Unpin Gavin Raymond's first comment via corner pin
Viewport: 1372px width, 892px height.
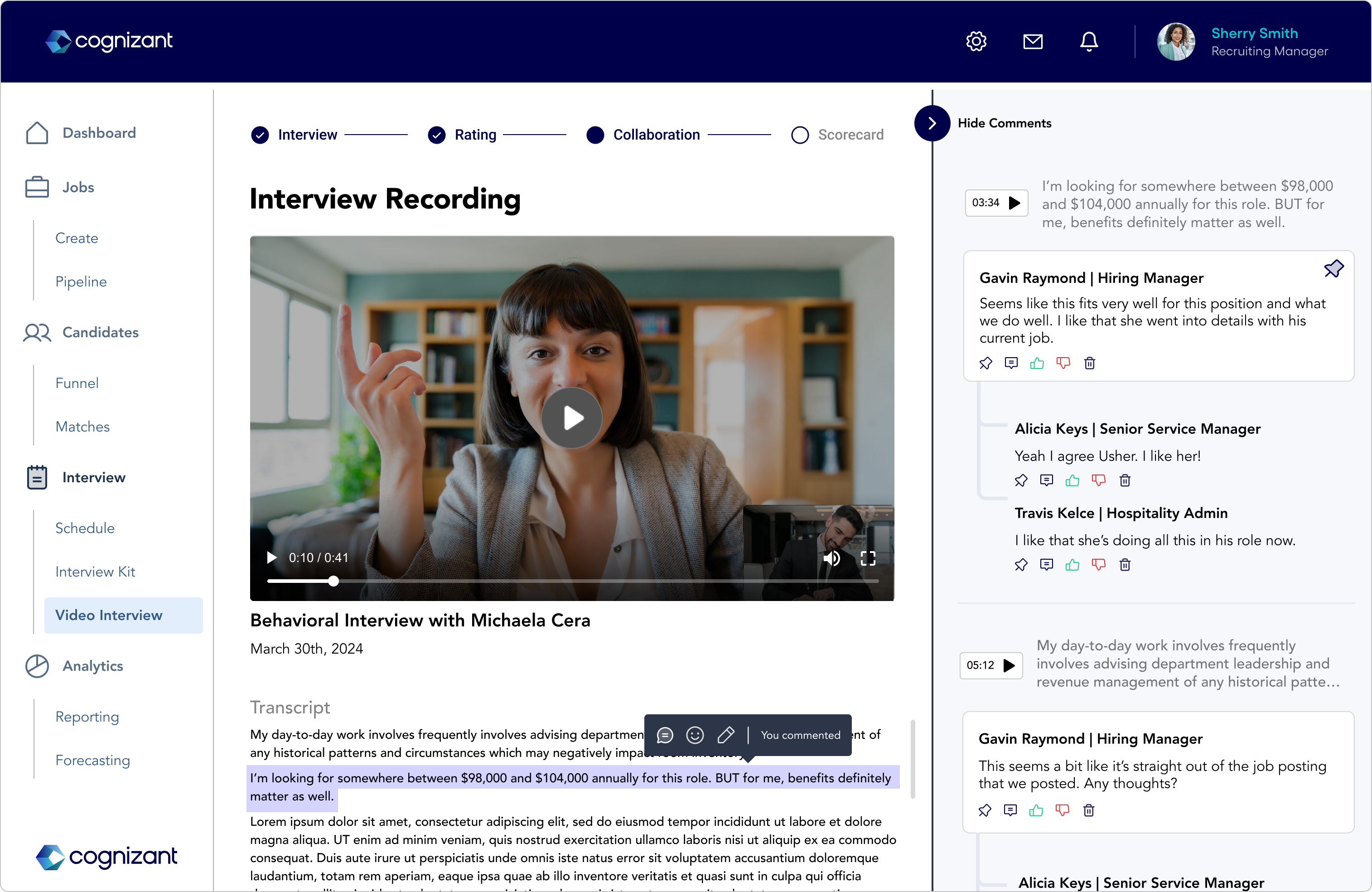1333,269
